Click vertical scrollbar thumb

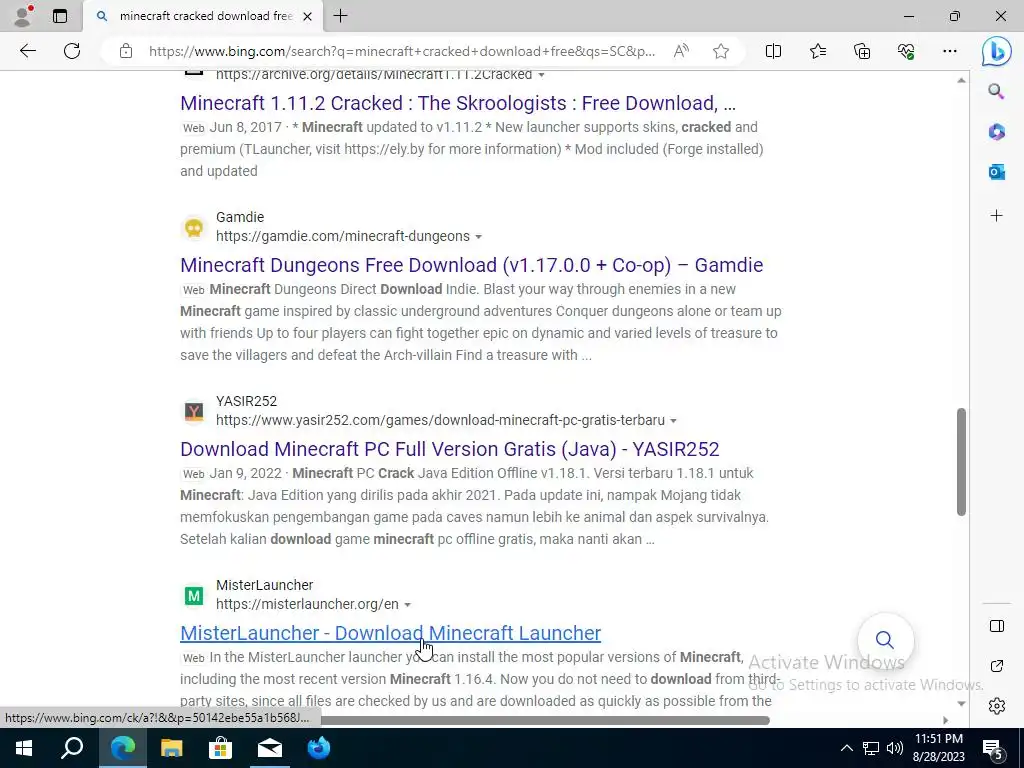[x=961, y=462]
